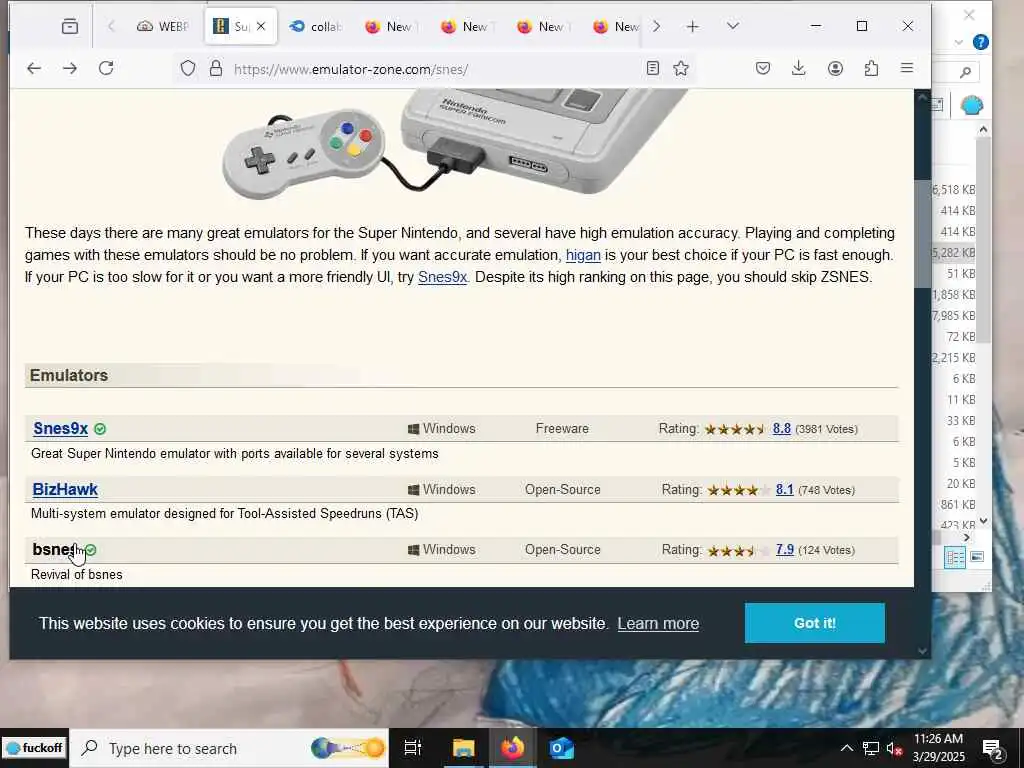
Task: List all tabs dropdown
Action: pos(733,26)
